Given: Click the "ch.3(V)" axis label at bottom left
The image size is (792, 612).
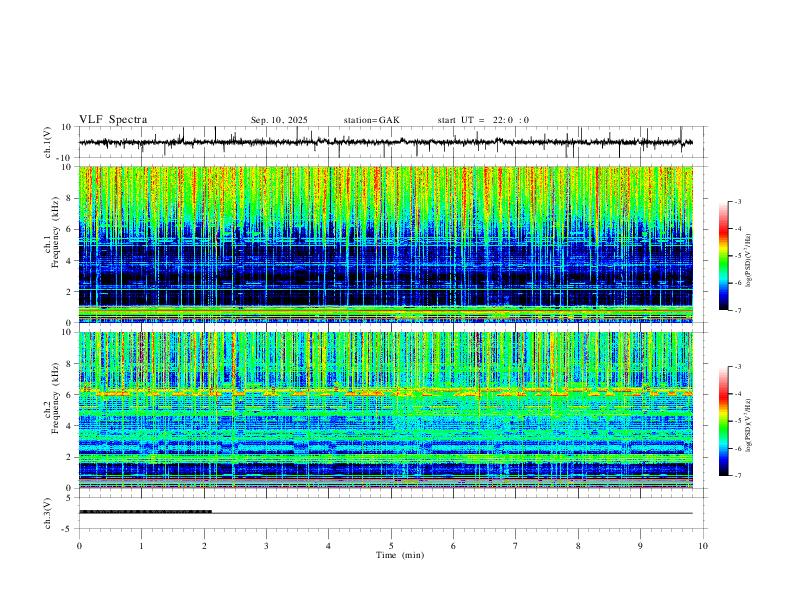Looking at the screenshot, I should [48, 513].
